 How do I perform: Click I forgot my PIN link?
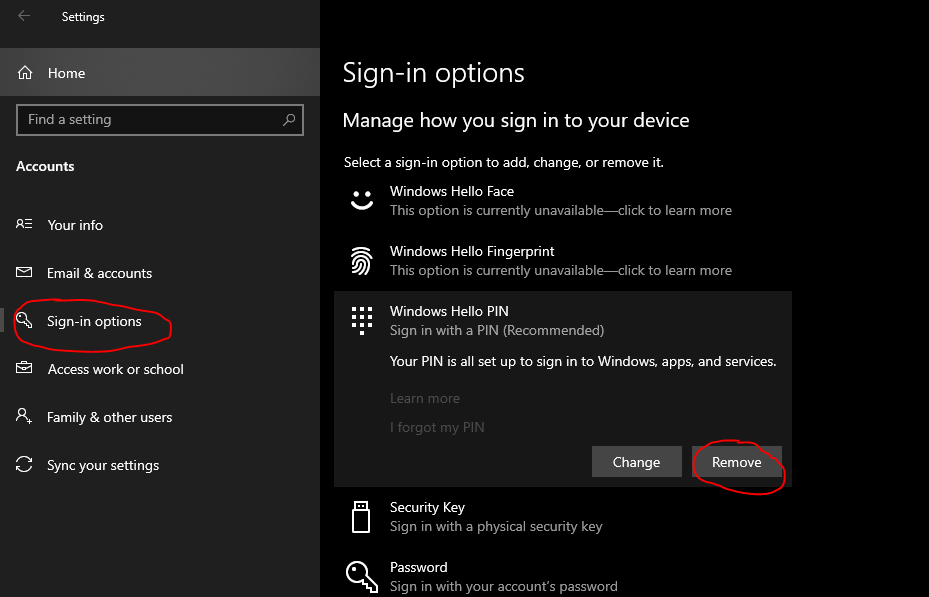click(x=437, y=428)
